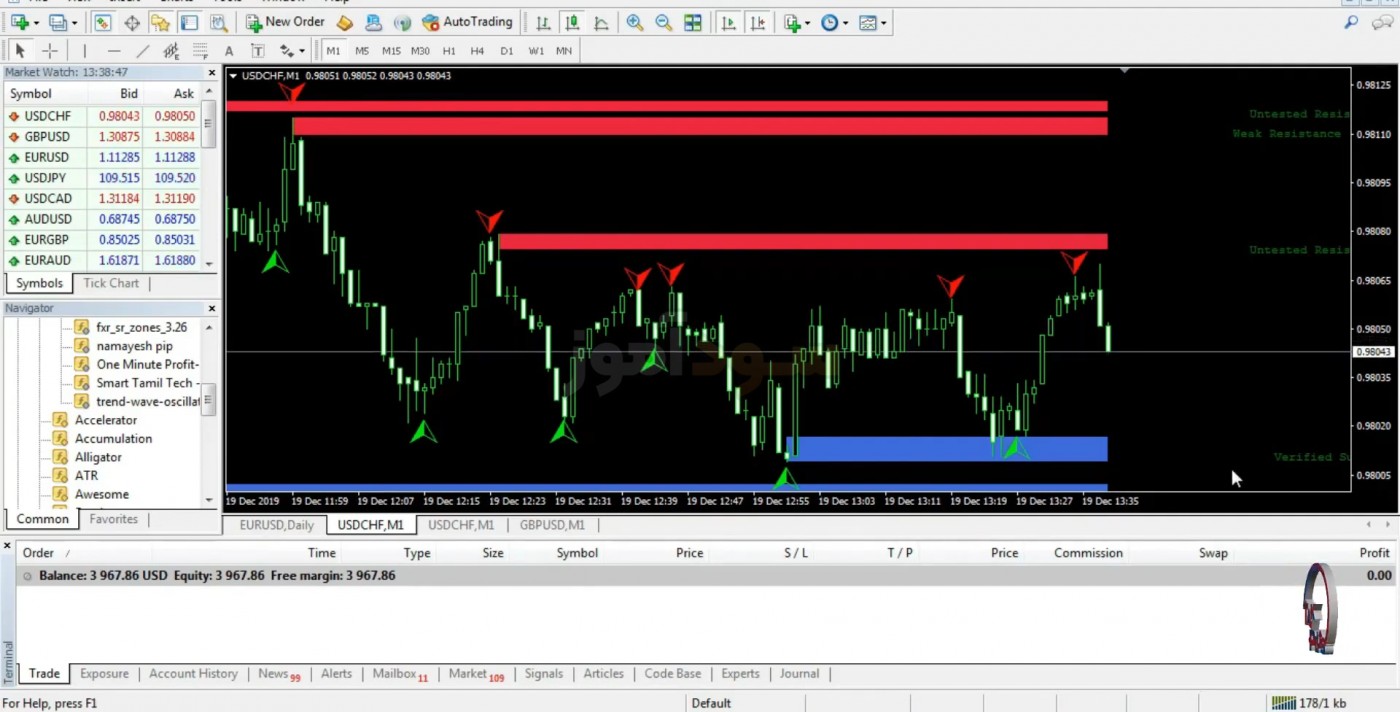Click the search magnifier icon

[x=1351, y=22]
